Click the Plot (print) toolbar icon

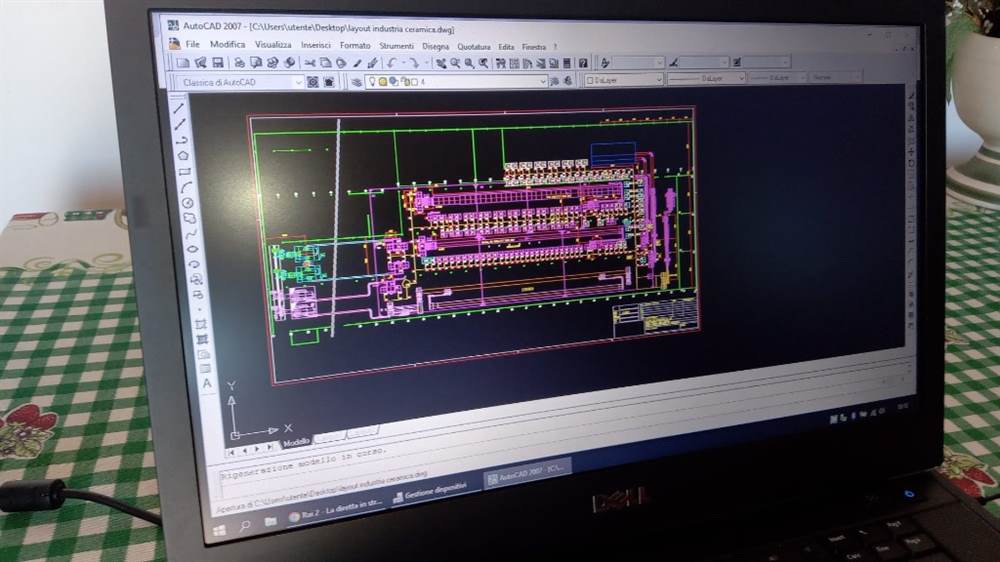[240, 63]
